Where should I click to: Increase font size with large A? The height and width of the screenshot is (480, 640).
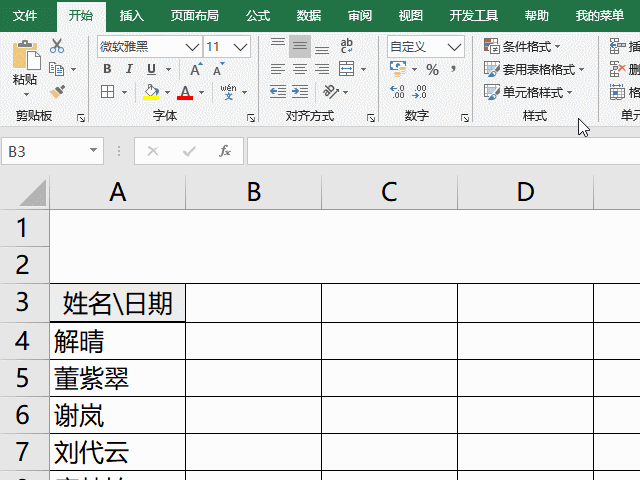click(x=196, y=69)
